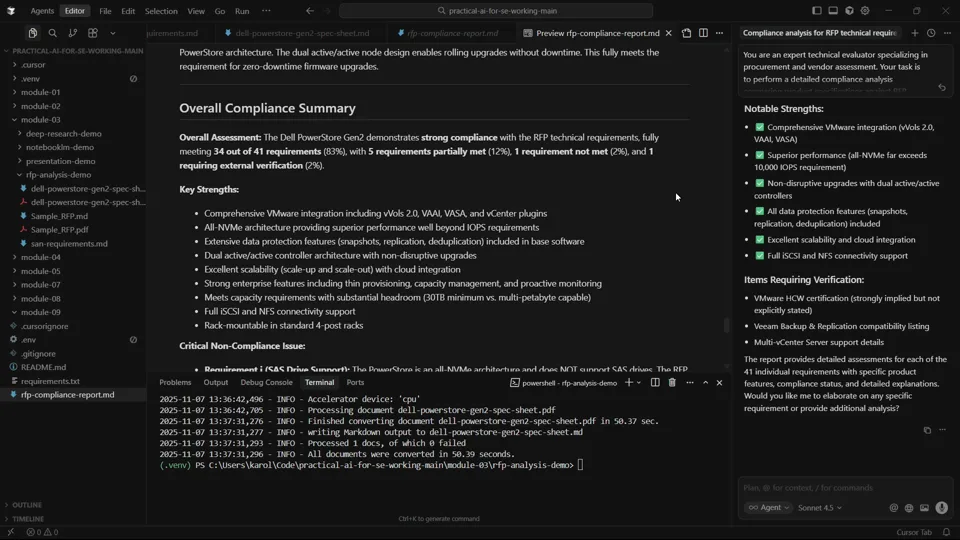Open Sample_RFP.md in the explorer

tap(59, 216)
